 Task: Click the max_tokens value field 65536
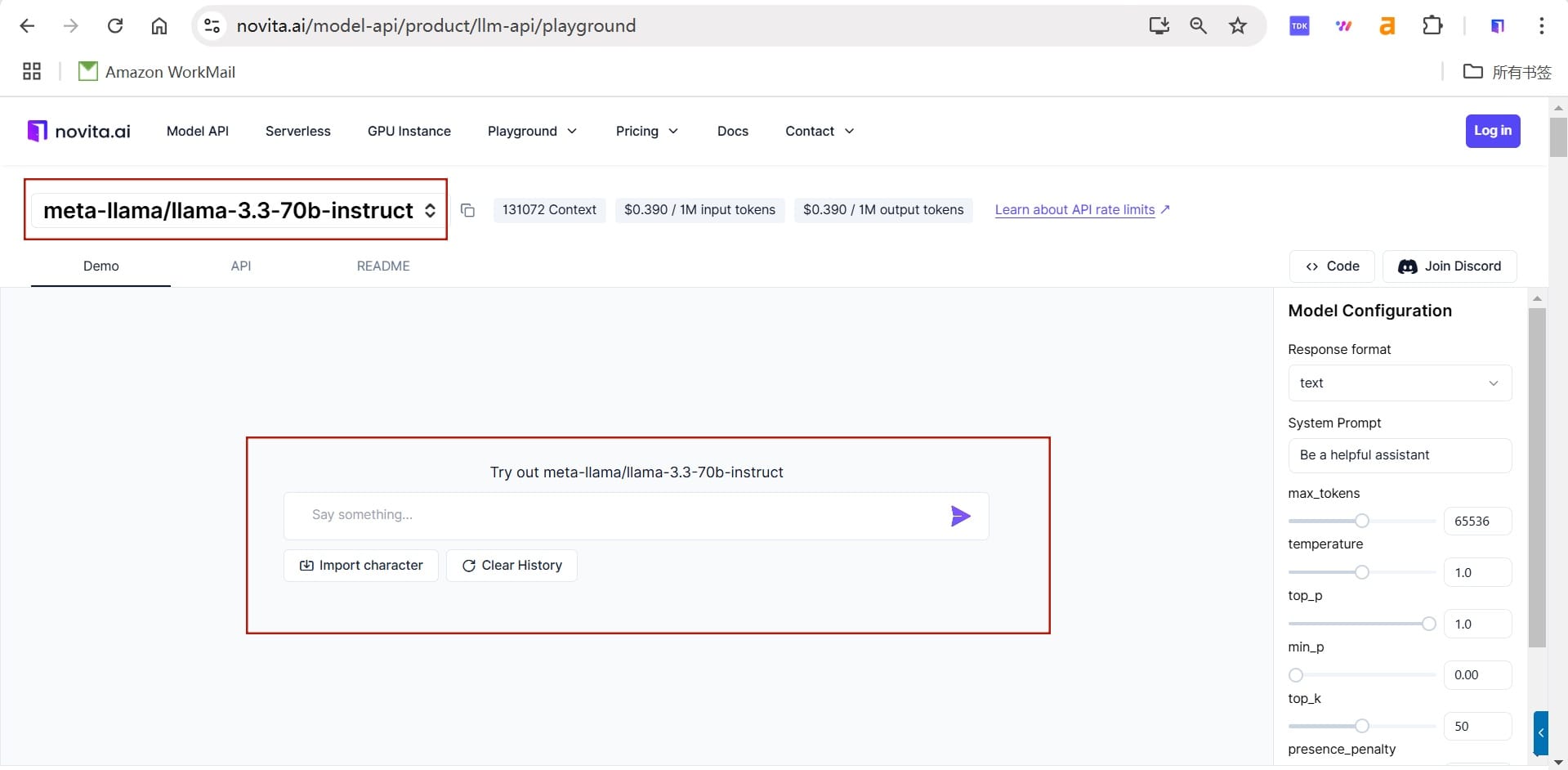[1477, 522]
